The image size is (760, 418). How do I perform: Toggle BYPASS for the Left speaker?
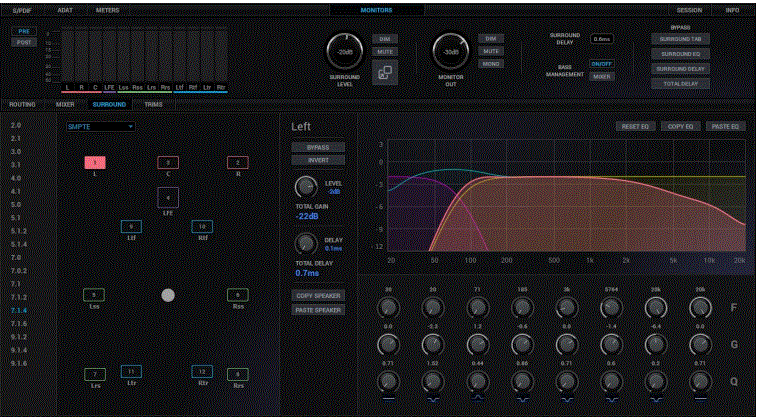[x=318, y=147]
